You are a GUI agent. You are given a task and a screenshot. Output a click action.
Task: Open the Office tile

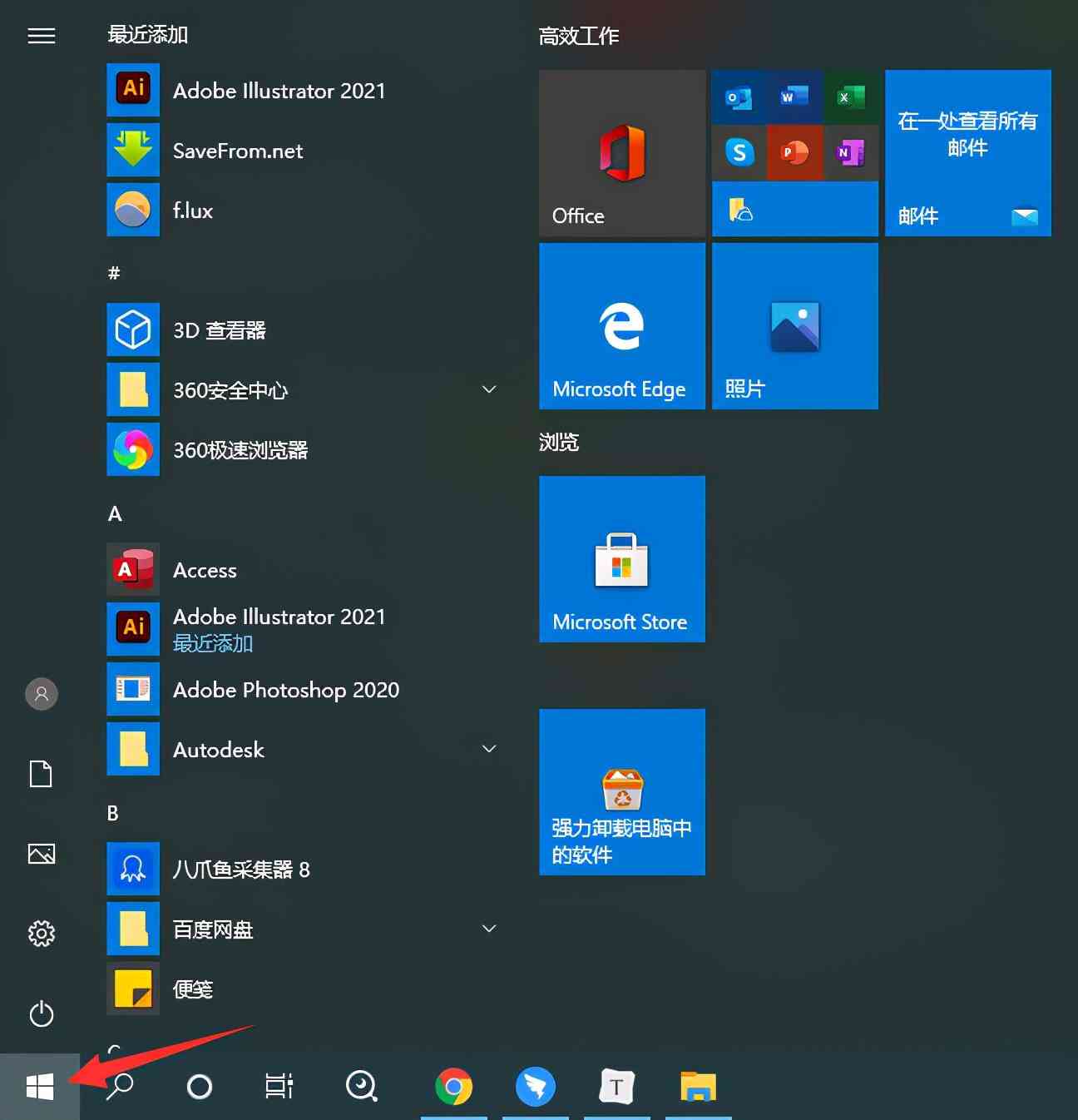[622, 153]
